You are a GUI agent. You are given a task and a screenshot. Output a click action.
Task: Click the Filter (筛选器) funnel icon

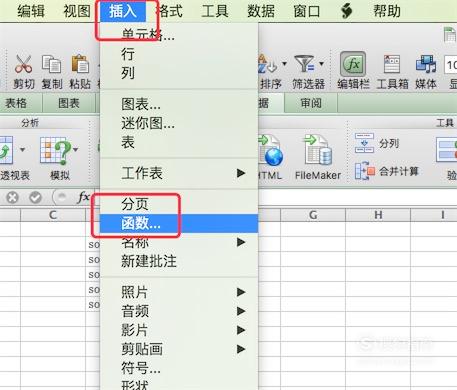click(305, 64)
